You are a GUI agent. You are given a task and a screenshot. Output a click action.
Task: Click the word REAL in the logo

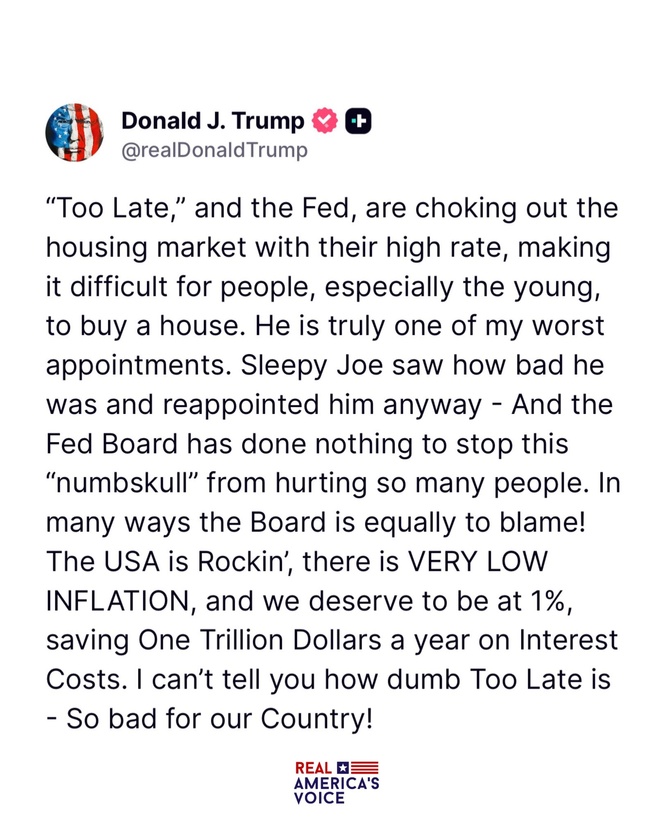[x=314, y=768]
